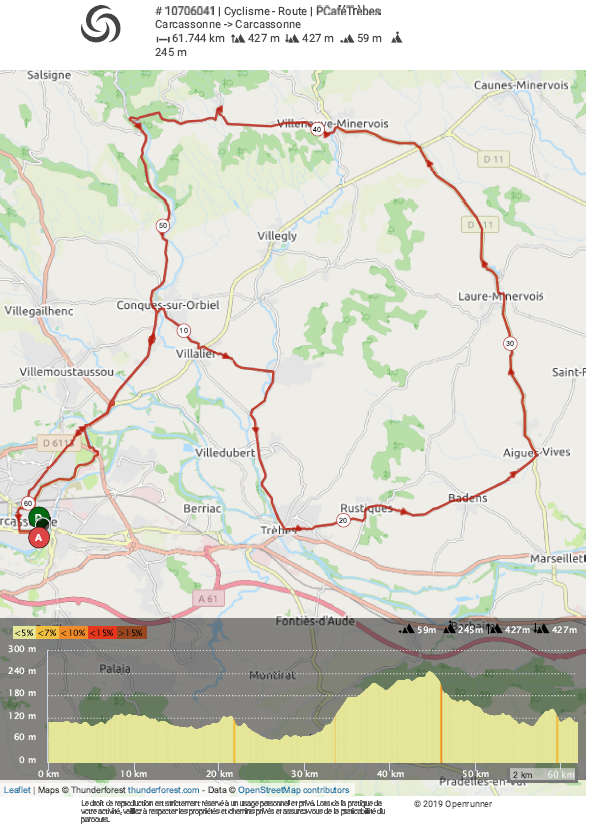Click the 40 km marker at Villeneuve-Minervois
The image size is (604, 837).
pyautogui.click(x=317, y=129)
